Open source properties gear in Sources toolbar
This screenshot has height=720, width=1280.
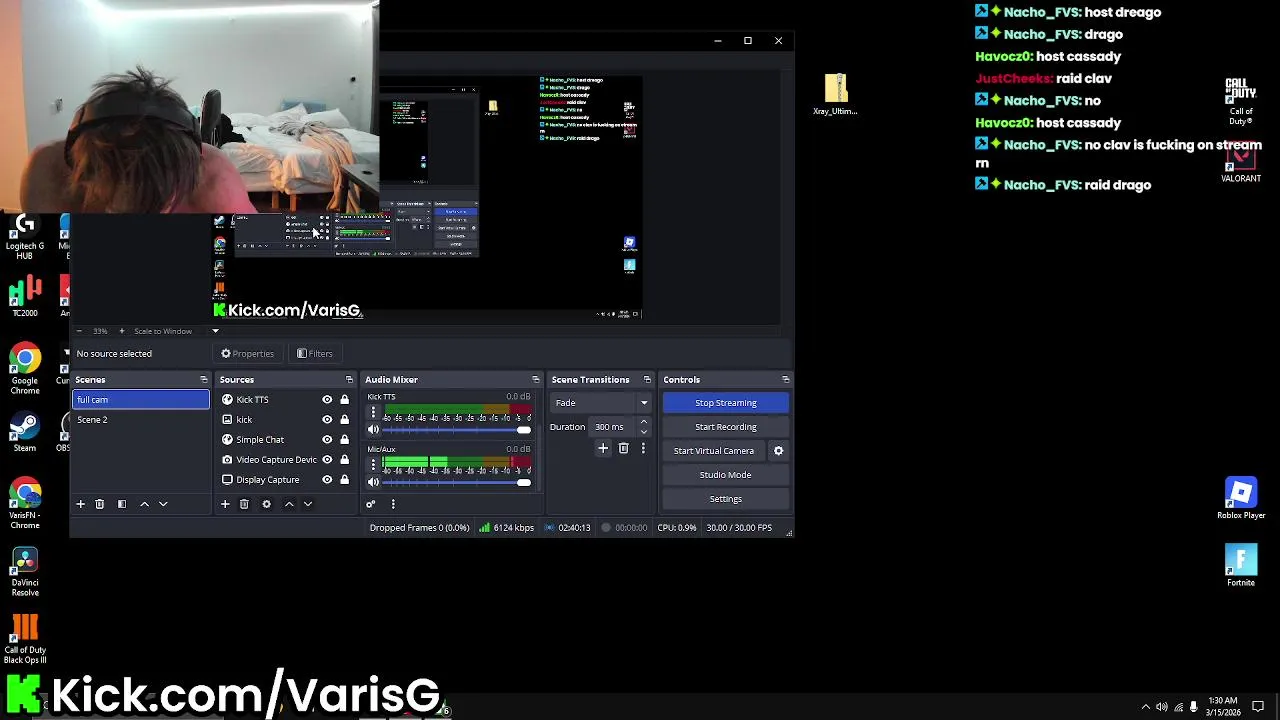pyautogui.click(x=266, y=504)
